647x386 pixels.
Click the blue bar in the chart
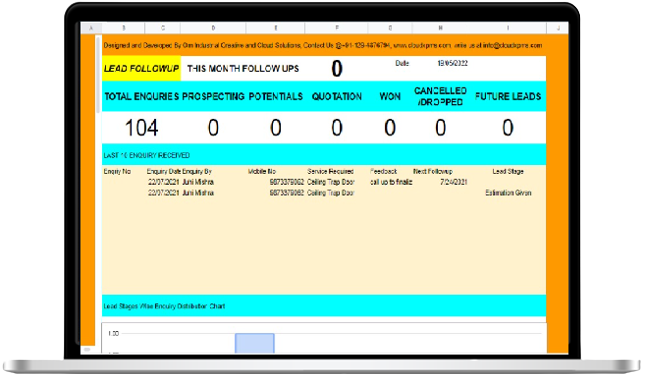pos(255,343)
